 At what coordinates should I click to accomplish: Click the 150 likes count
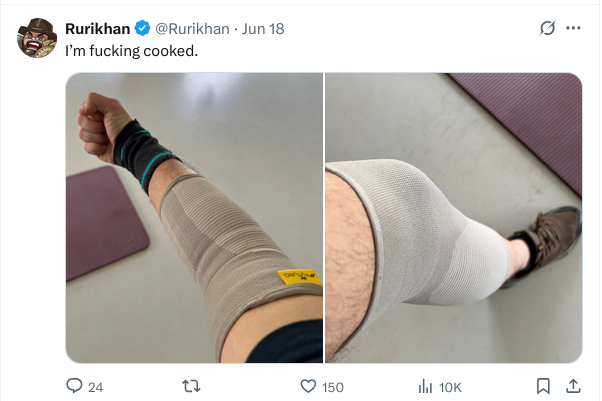pos(332,387)
